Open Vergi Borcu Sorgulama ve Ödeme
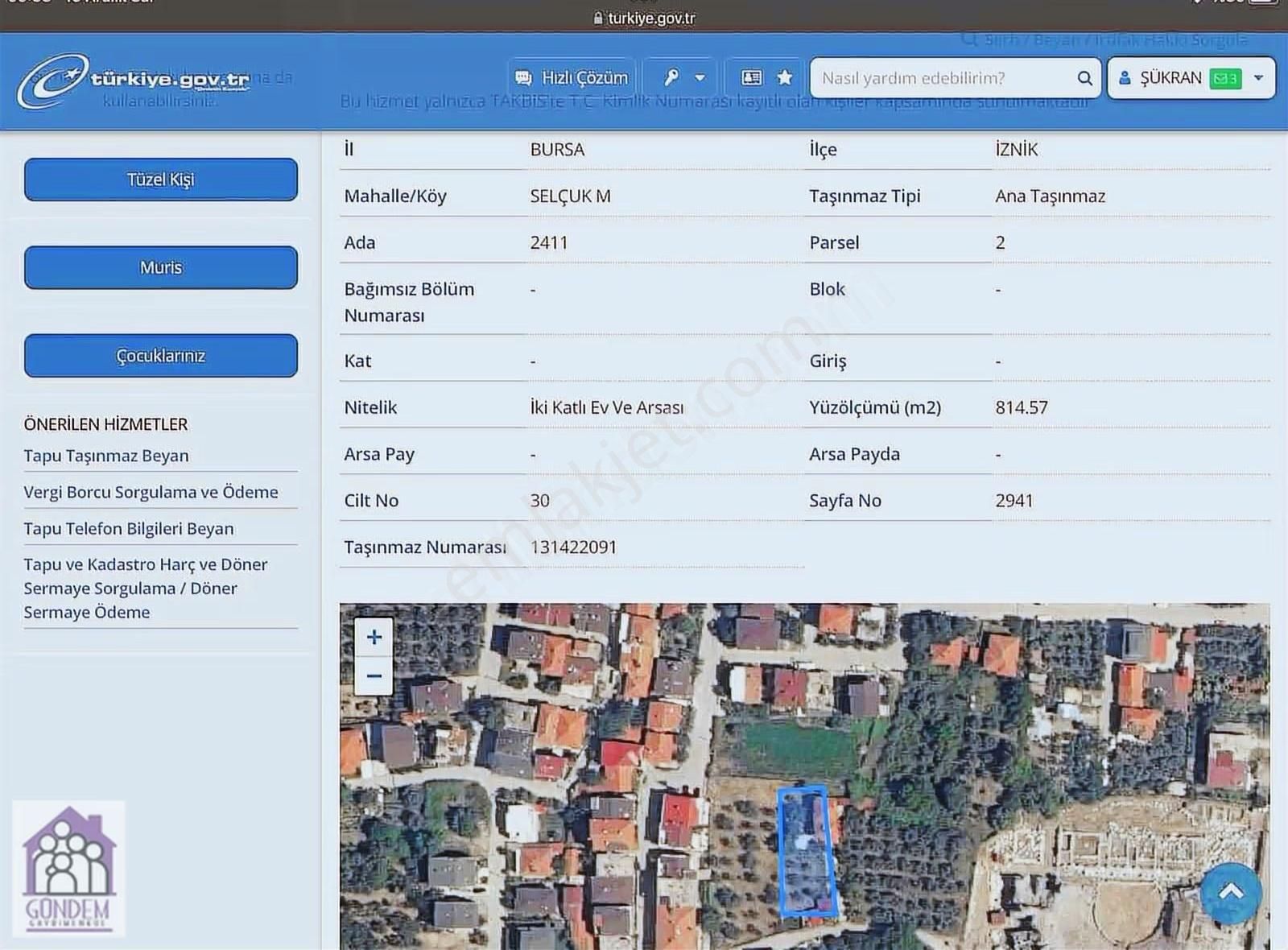Viewport: 1288px width, 950px height. (151, 492)
